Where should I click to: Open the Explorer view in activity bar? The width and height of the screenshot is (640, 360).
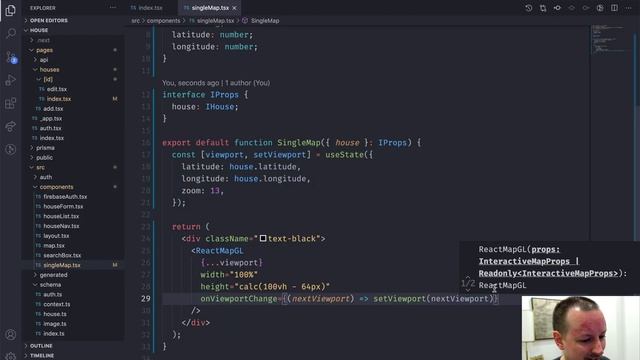point(11,10)
